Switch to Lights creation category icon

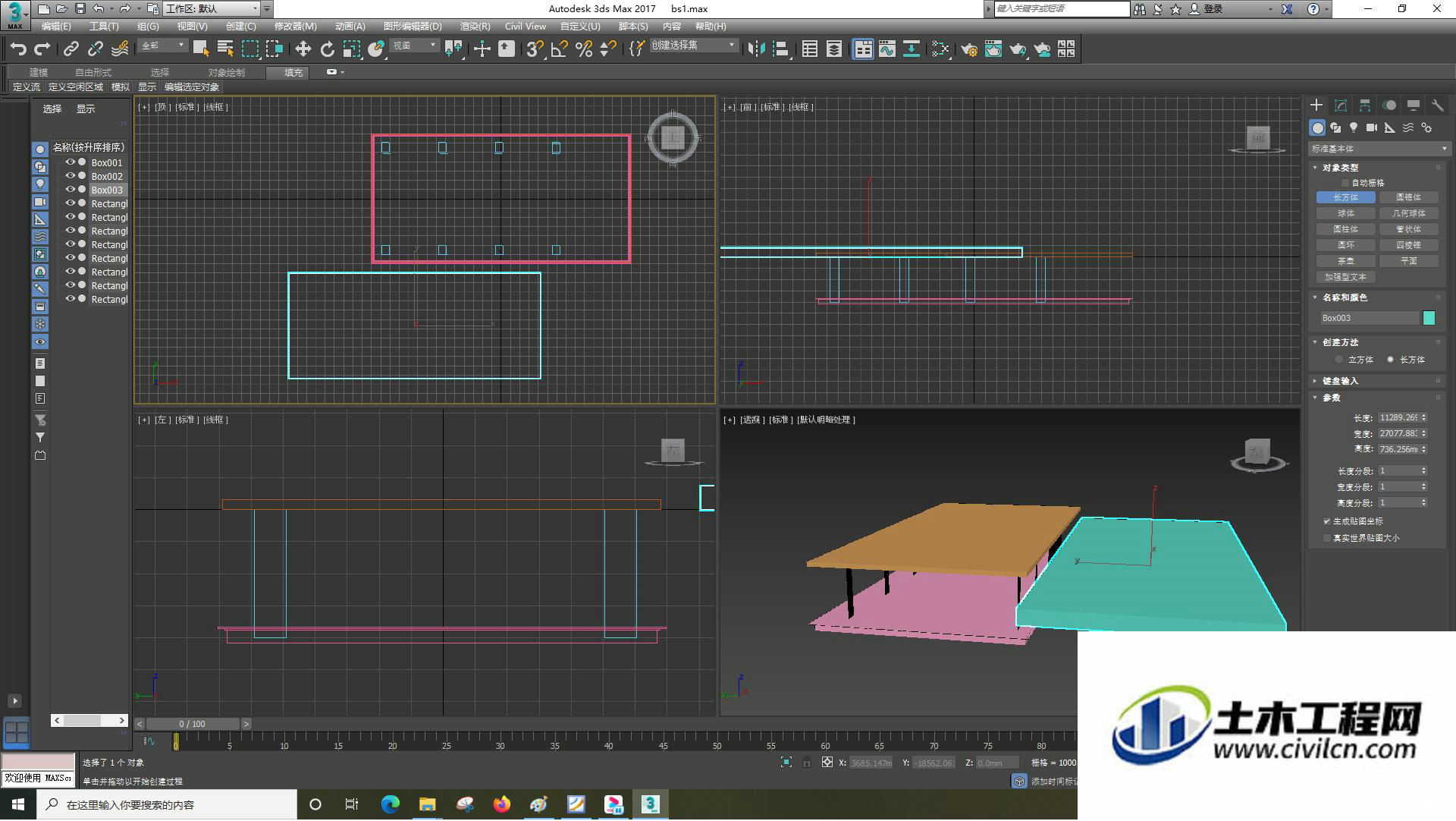[1354, 127]
